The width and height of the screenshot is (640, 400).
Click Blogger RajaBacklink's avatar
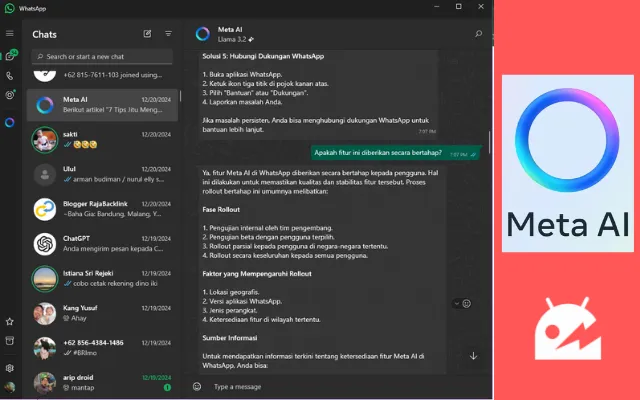coord(44,209)
